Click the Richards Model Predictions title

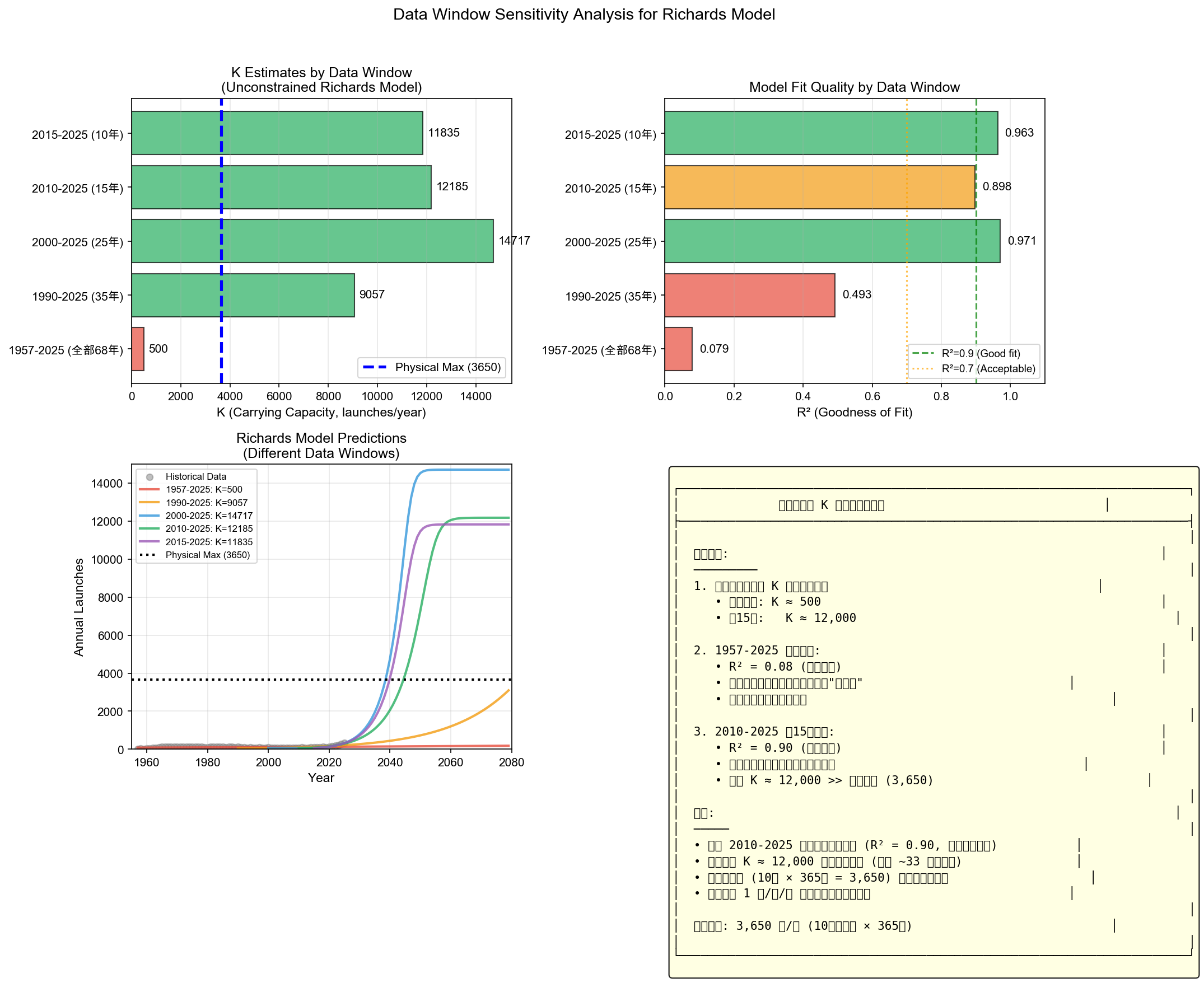tap(321, 439)
